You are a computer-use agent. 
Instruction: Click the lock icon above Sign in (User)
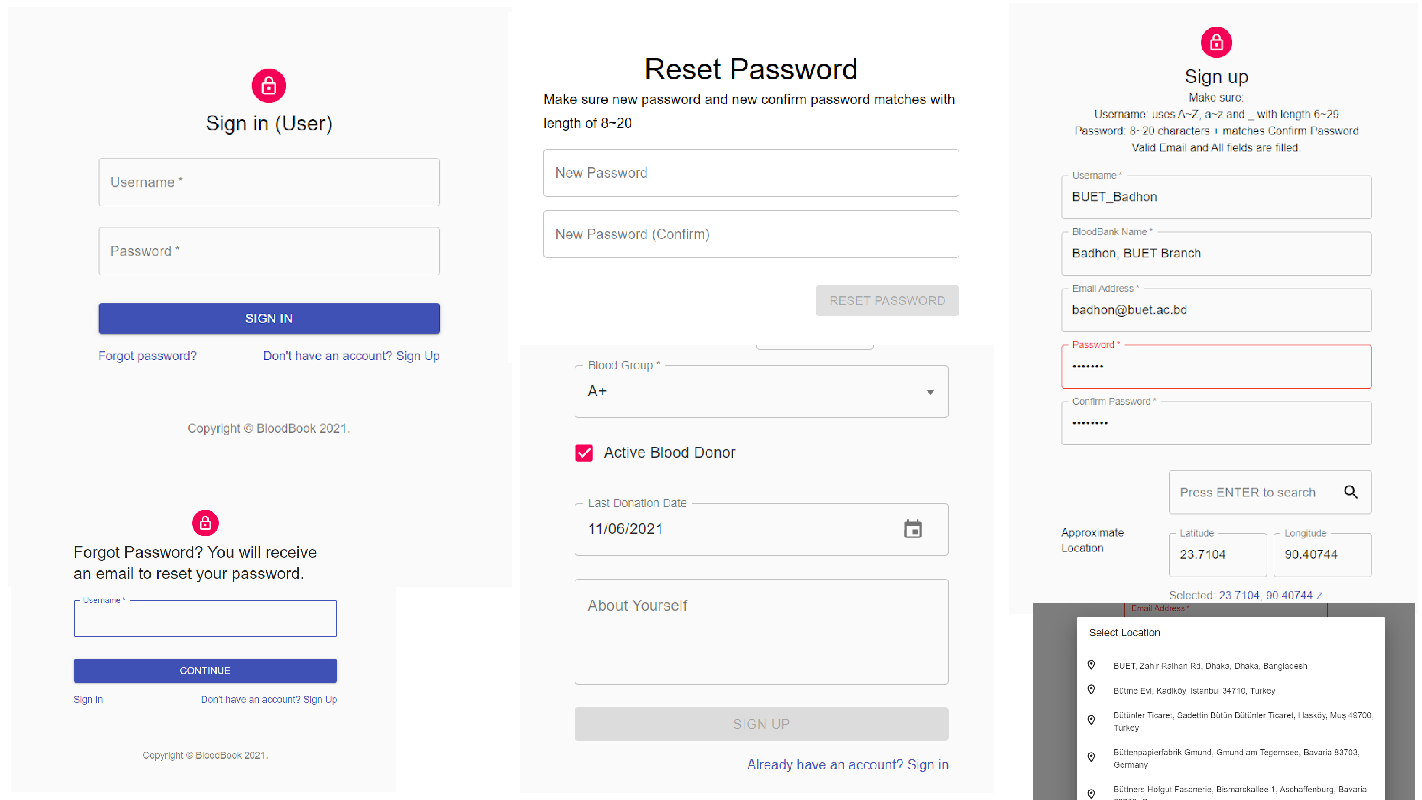(x=268, y=86)
